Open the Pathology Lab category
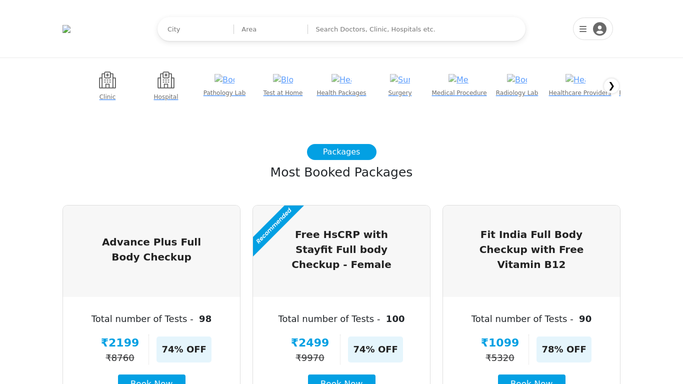 tap(224, 85)
